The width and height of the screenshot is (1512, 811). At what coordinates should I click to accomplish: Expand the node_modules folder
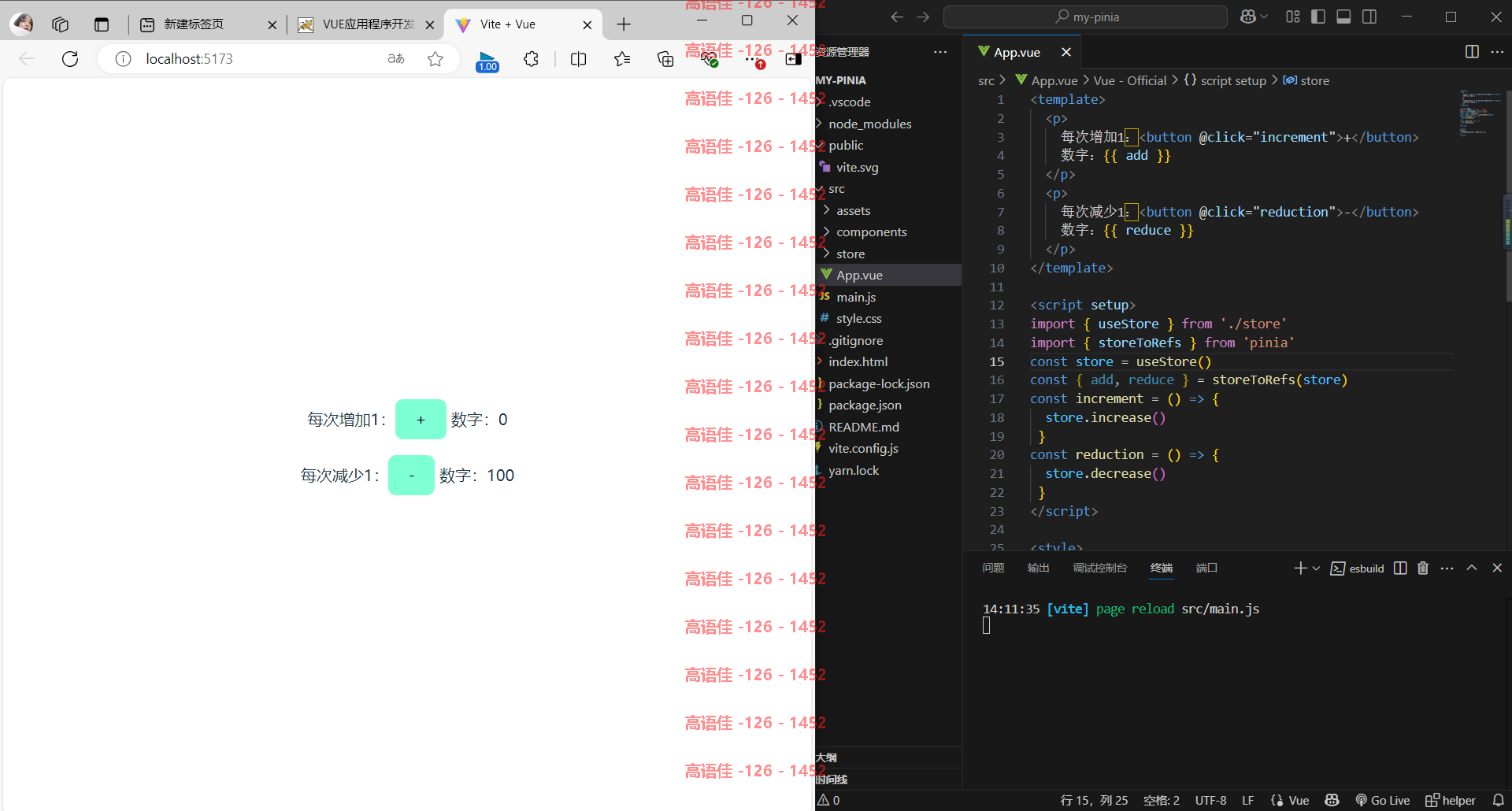point(888,124)
